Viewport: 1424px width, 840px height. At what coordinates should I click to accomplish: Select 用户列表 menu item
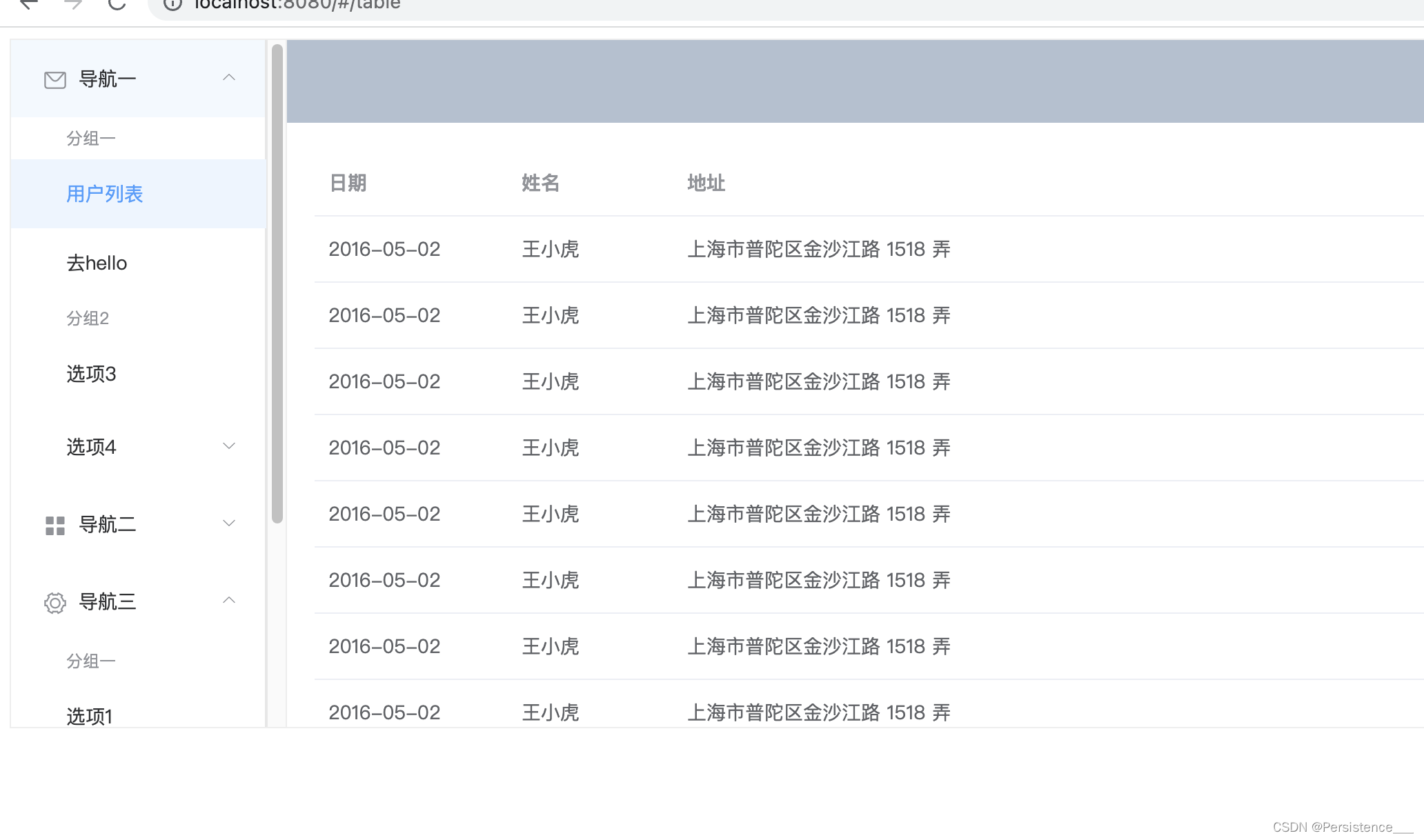[x=105, y=193]
